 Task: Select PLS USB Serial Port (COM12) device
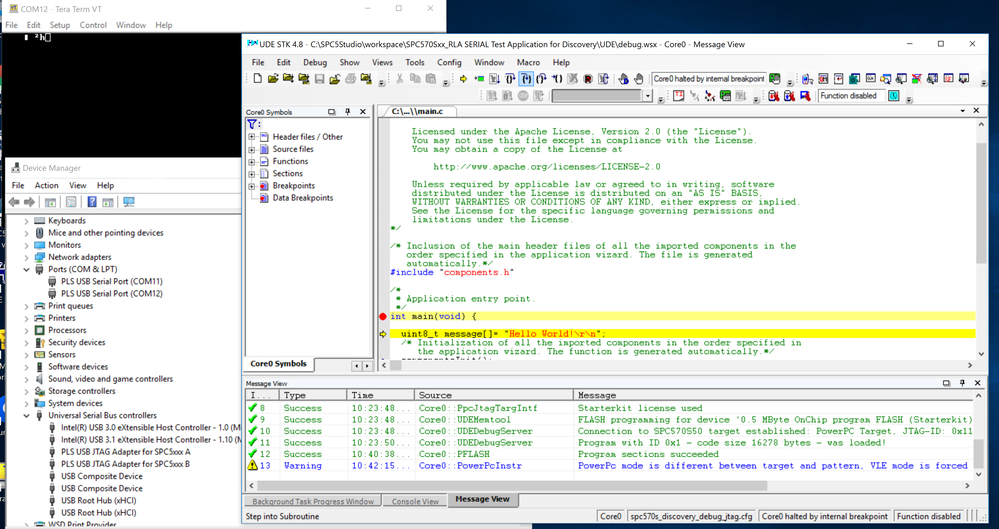point(111,294)
